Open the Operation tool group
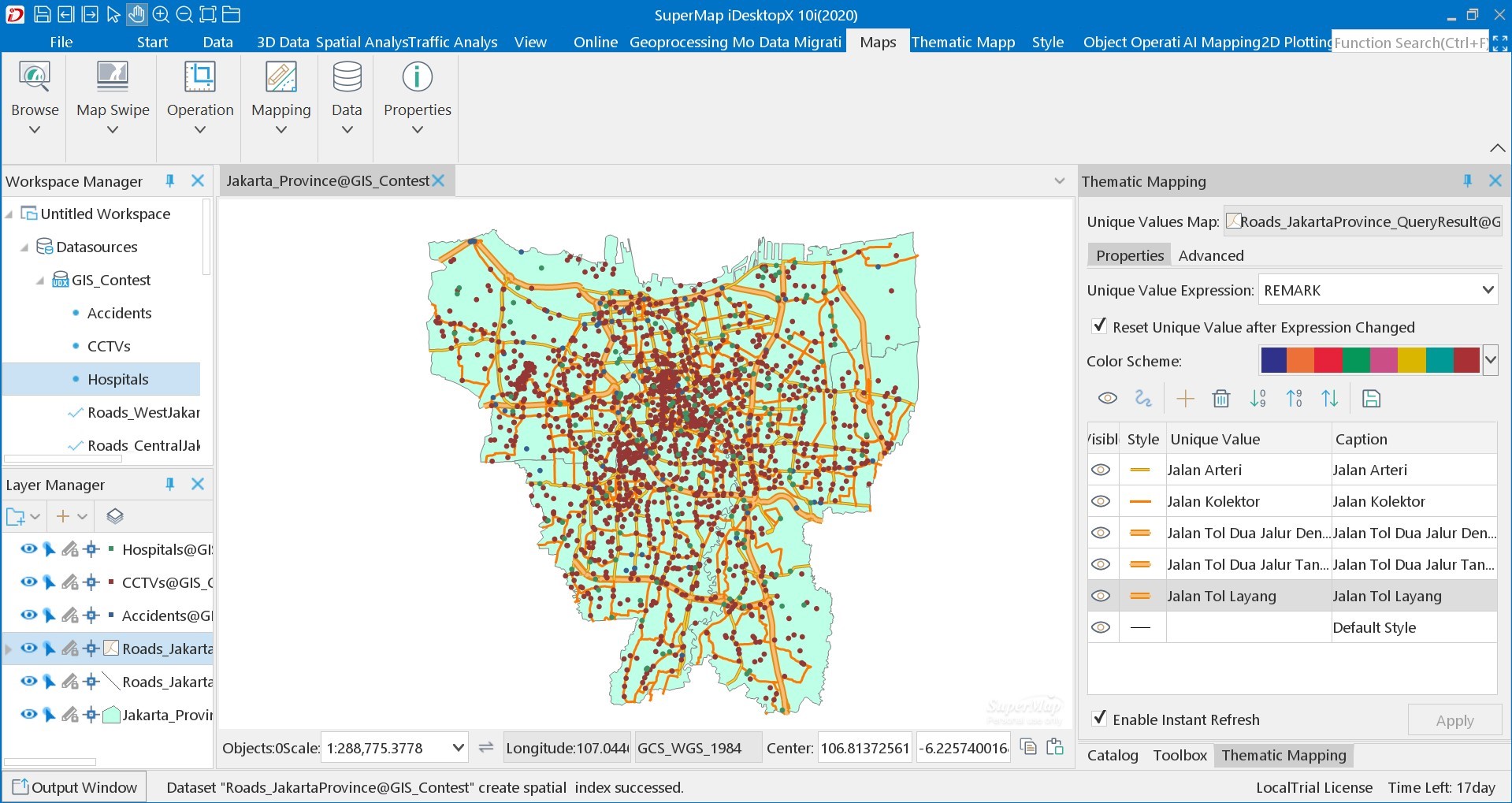The height and width of the screenshot is (803, 1512). 200,99
